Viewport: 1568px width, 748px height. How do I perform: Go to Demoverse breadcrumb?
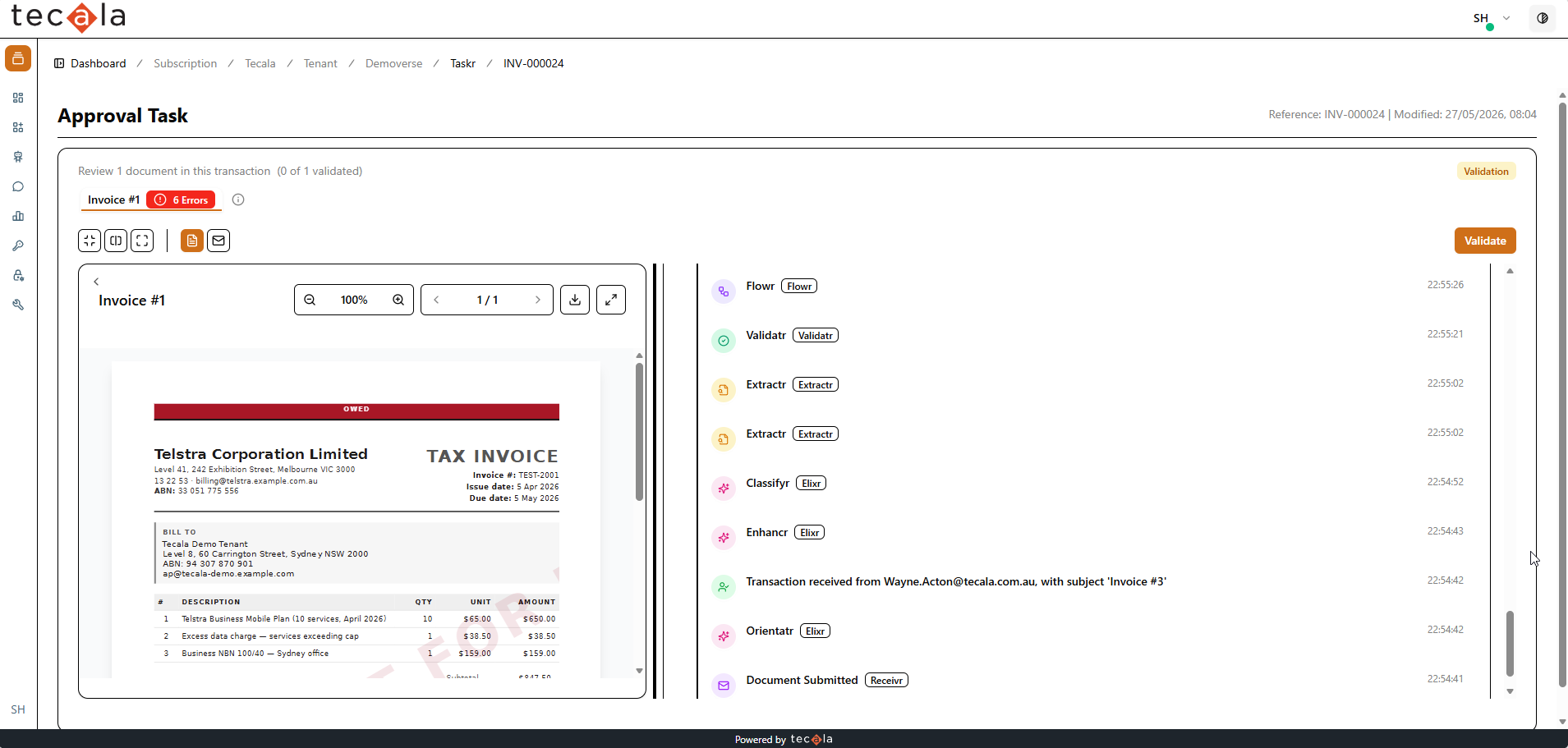coord(394,63)
